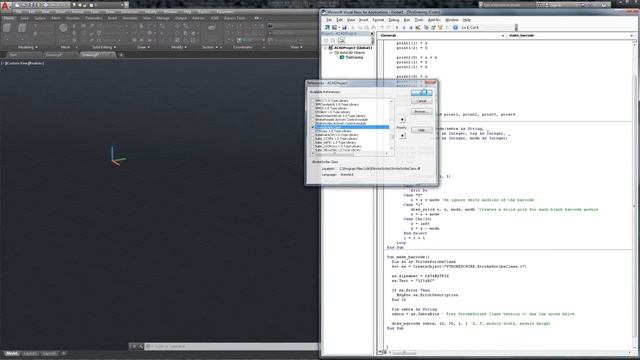Open the Tools menu in VBA editor
Image resolution: width=640 pixels, height=360 pixels.
pyautogui.click(x=419, y=20)
